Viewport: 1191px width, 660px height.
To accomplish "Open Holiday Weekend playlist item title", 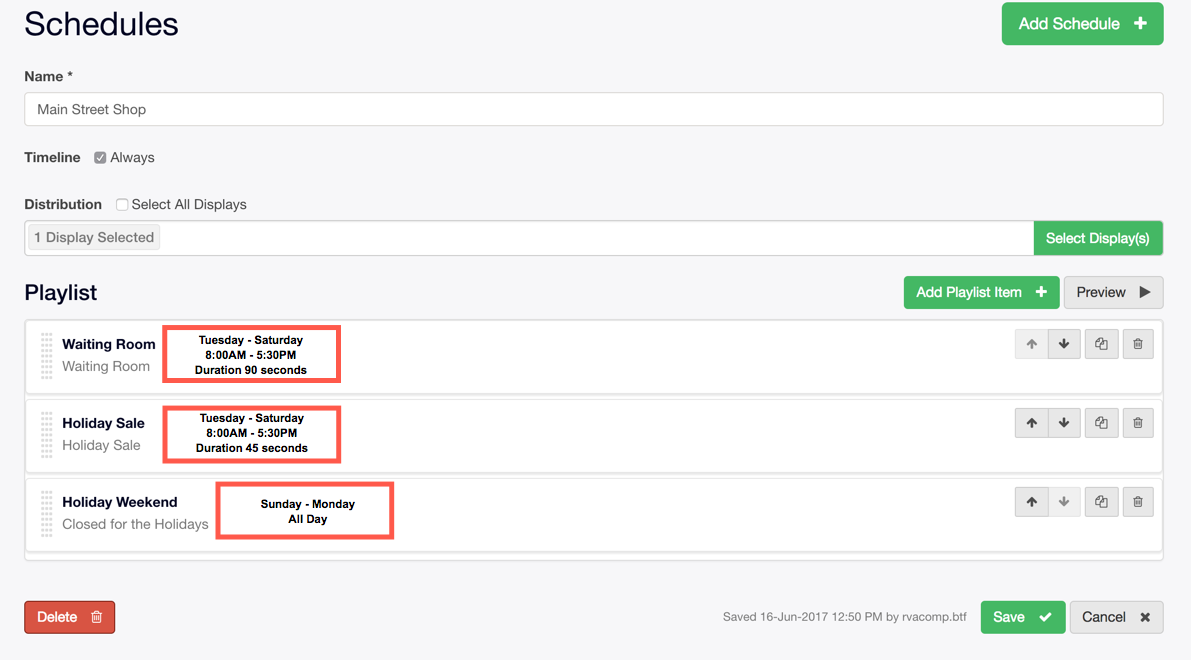I will pyautogui.click(x=120, y=502).
